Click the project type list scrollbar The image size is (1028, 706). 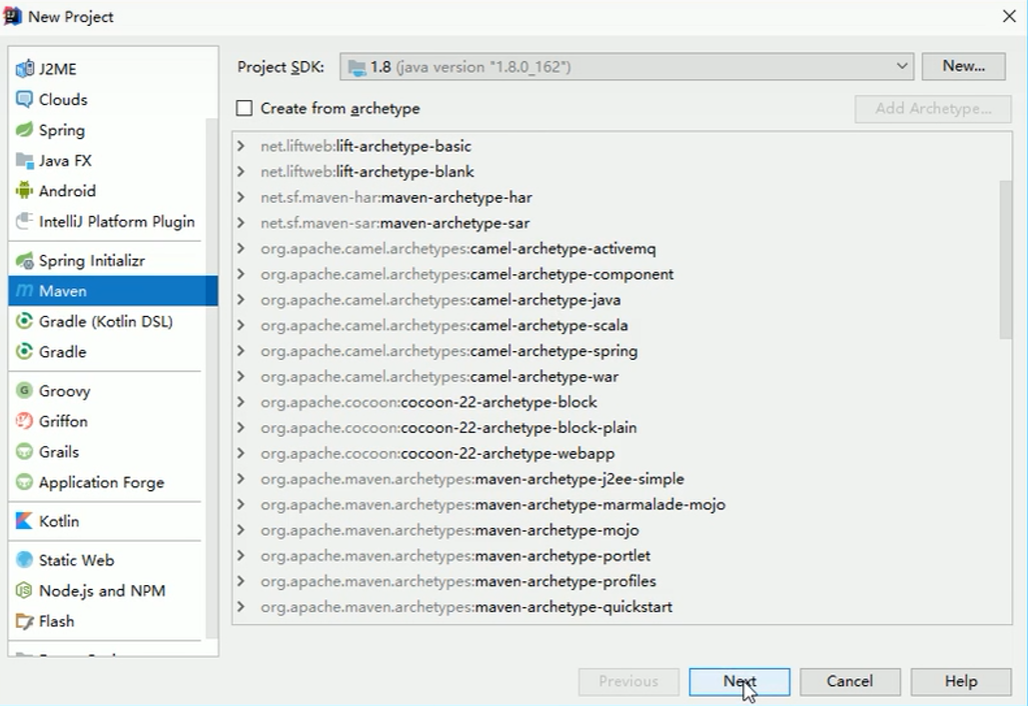coord(211,377)
